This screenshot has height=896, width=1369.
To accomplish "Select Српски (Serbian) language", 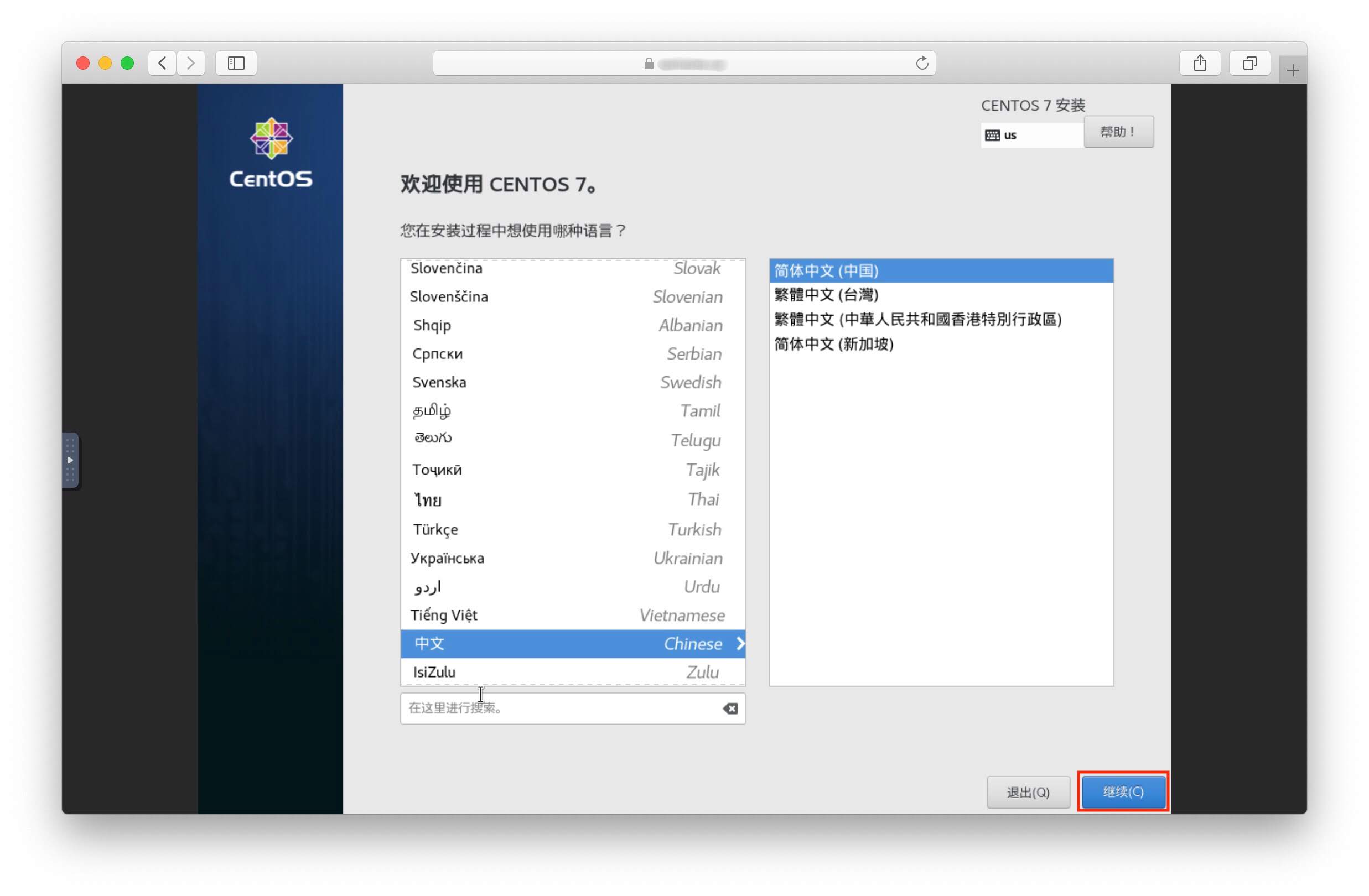I will [573, 353].
